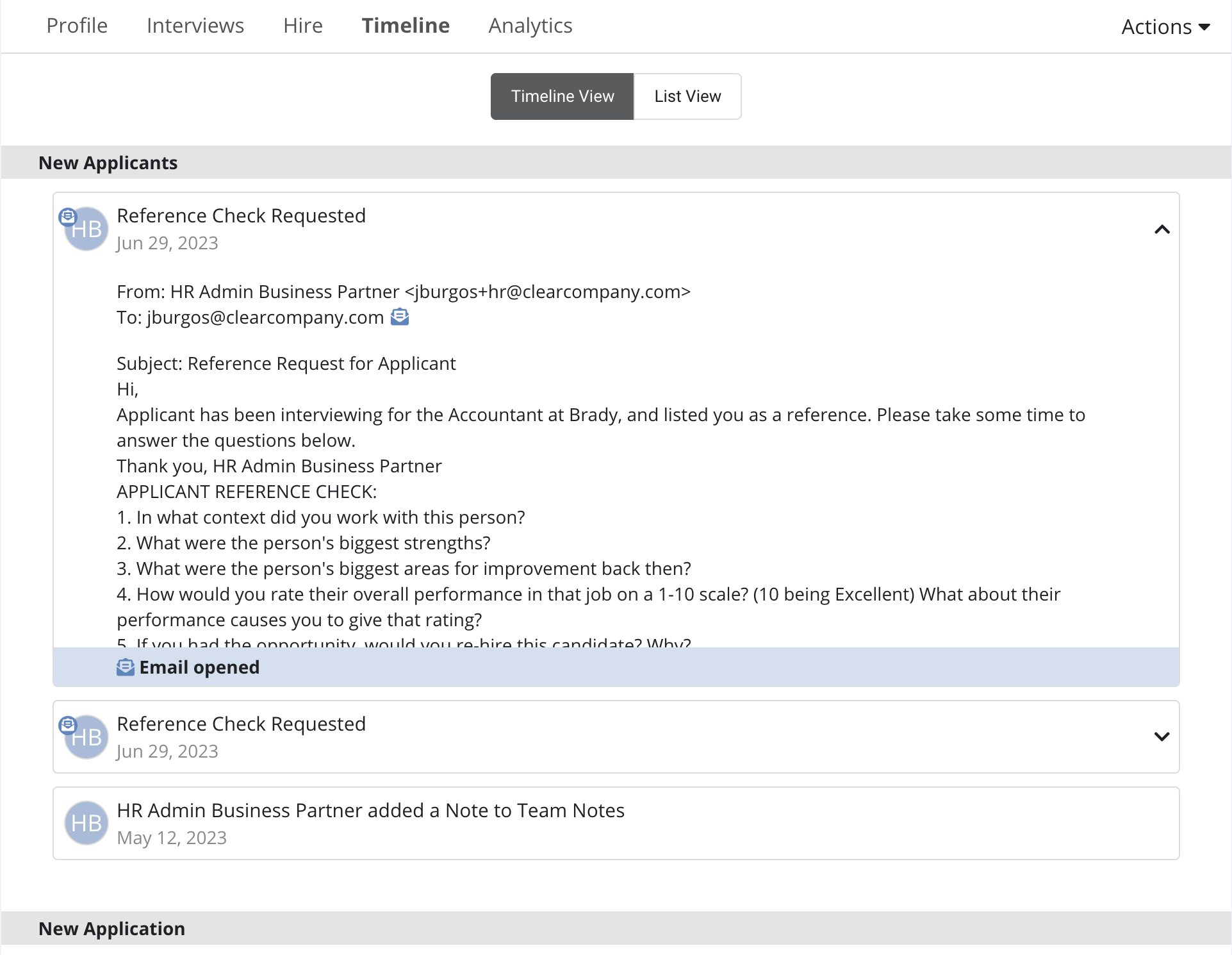Click email badge on second Reference Check avatar

click(67, 726)
